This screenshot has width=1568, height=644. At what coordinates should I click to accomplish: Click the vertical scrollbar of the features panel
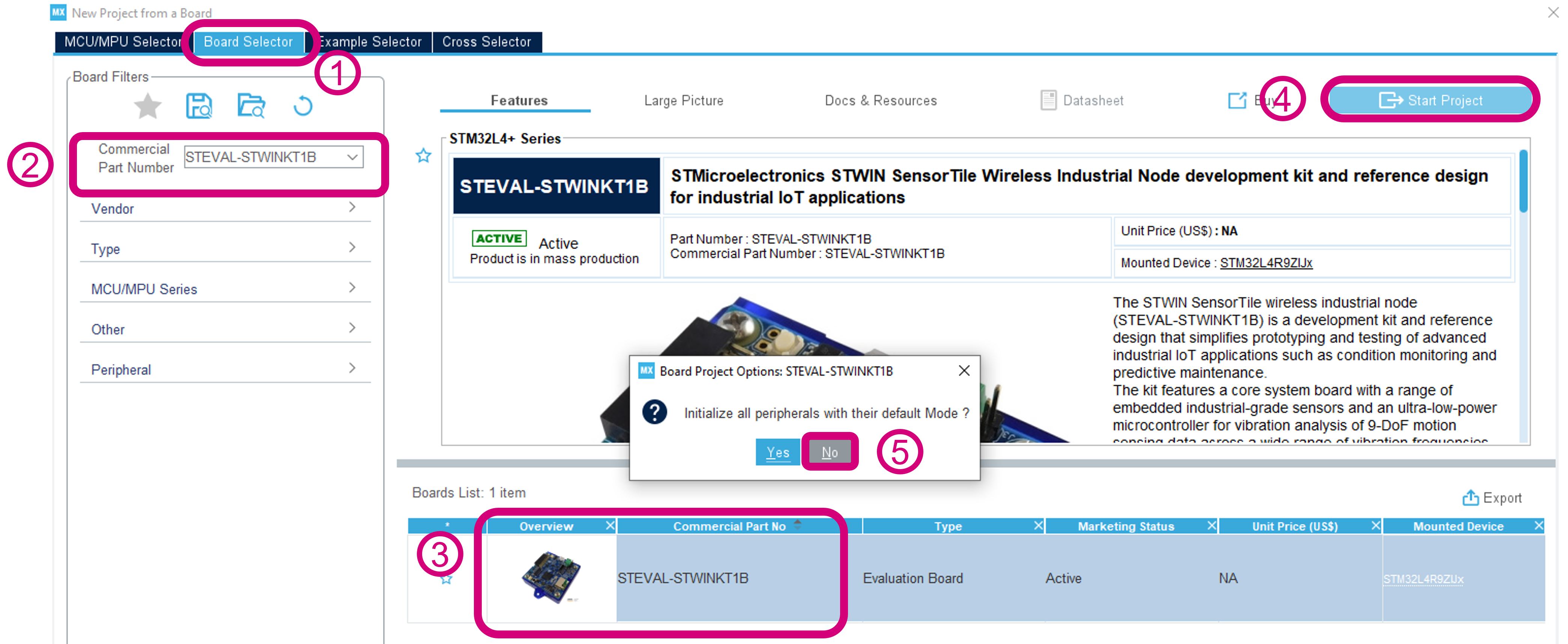click(1524, 181)
